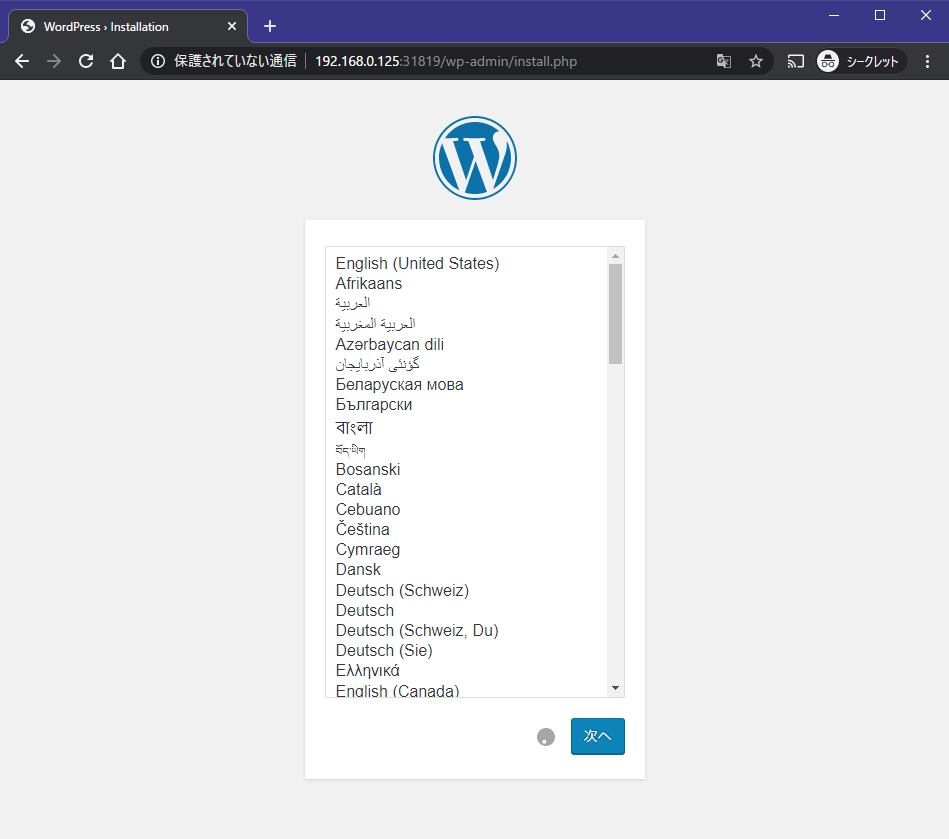Select English (United States)

466,263
